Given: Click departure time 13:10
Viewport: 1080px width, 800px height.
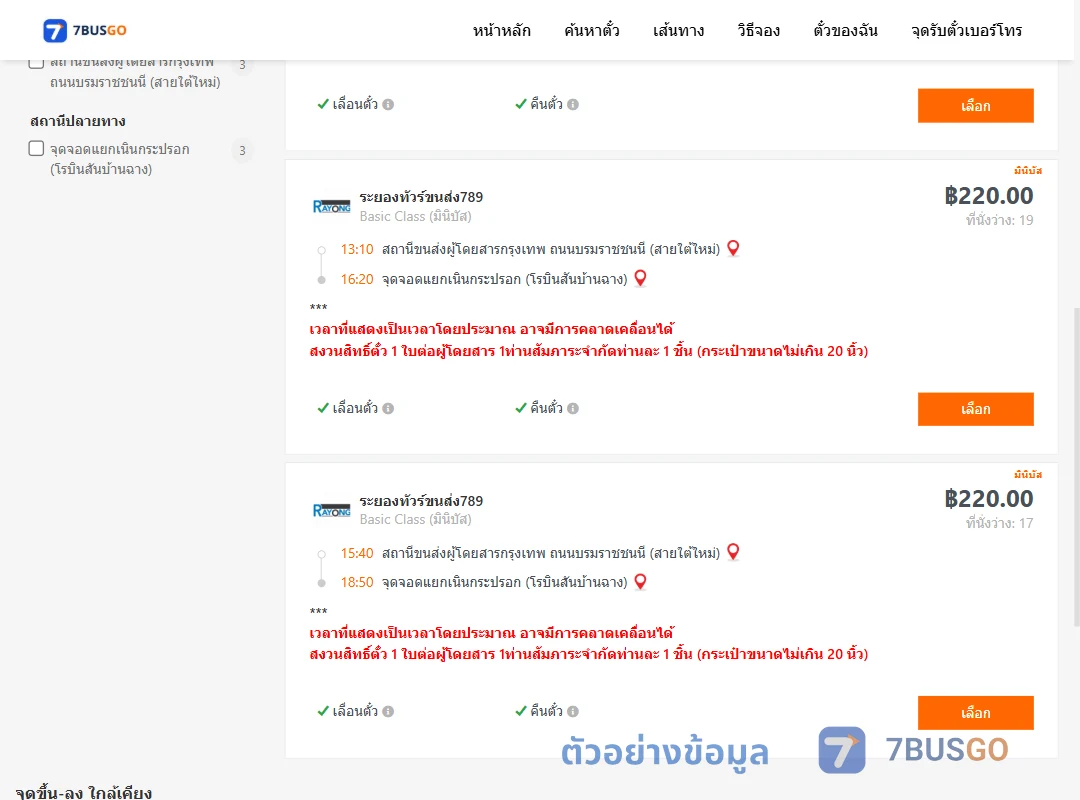Looking at the screenshot, I should click(357, 249).
